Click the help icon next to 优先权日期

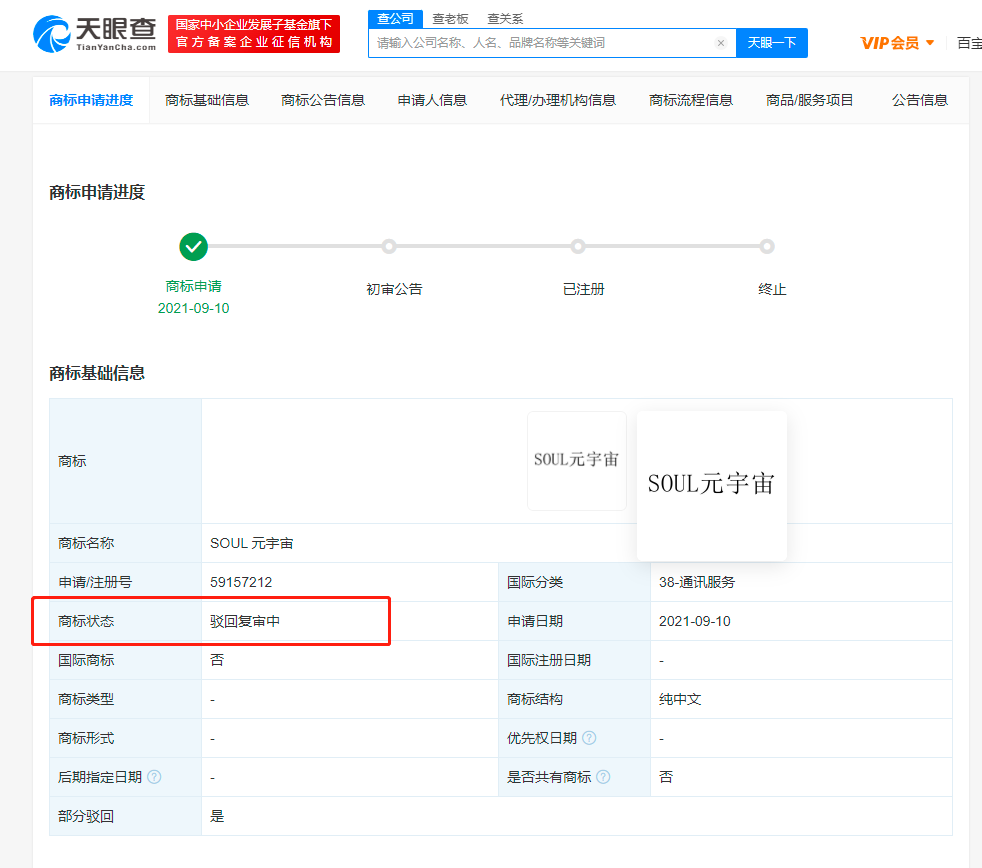click(x=589, y=738)
